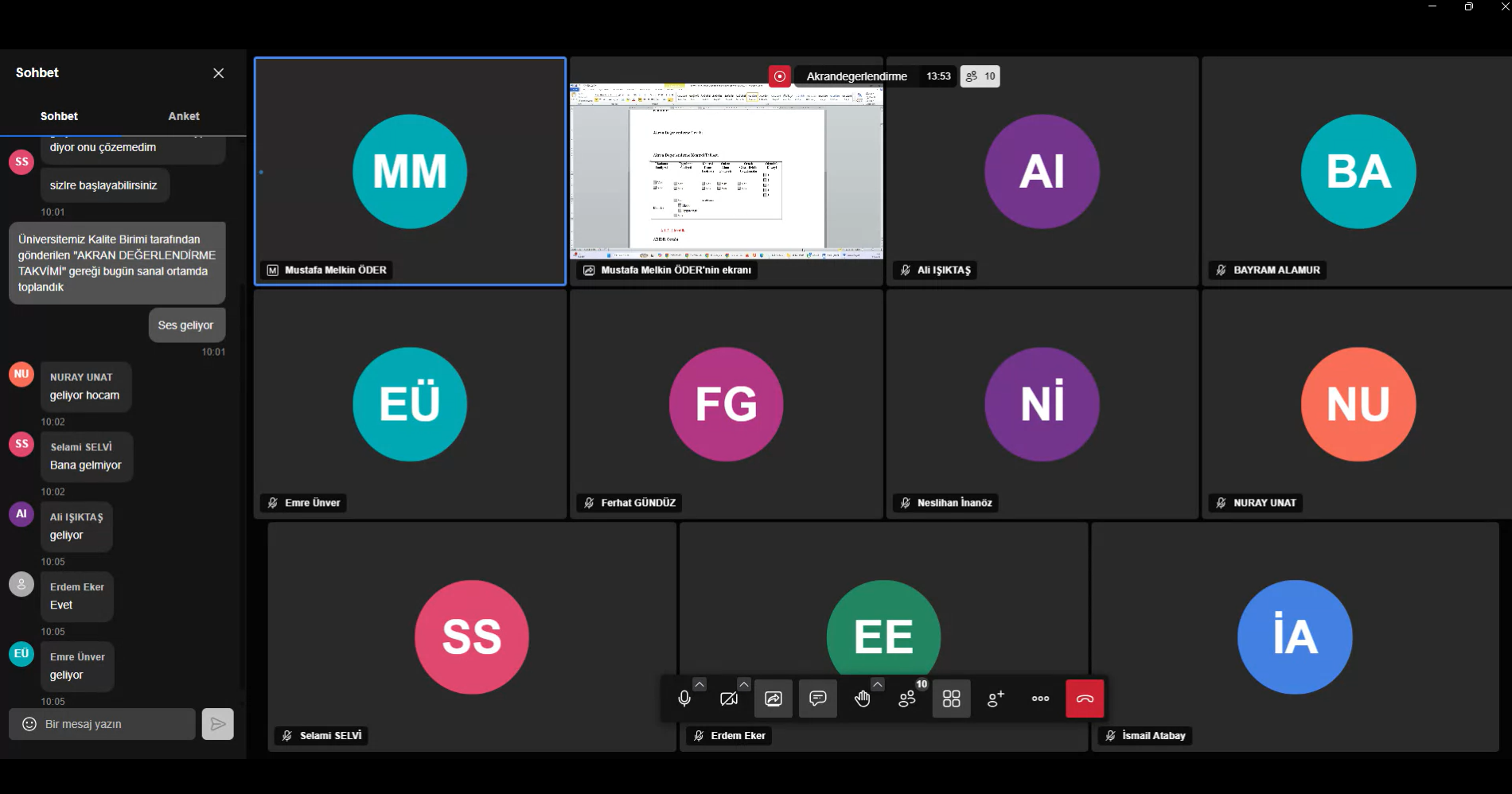The image size is (1512, 794).
Task: Send the chat message
Action: (218, 724)
